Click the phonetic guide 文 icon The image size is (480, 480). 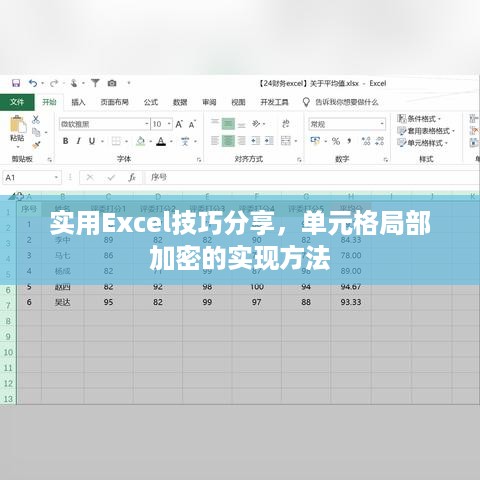tap(185, 141)
